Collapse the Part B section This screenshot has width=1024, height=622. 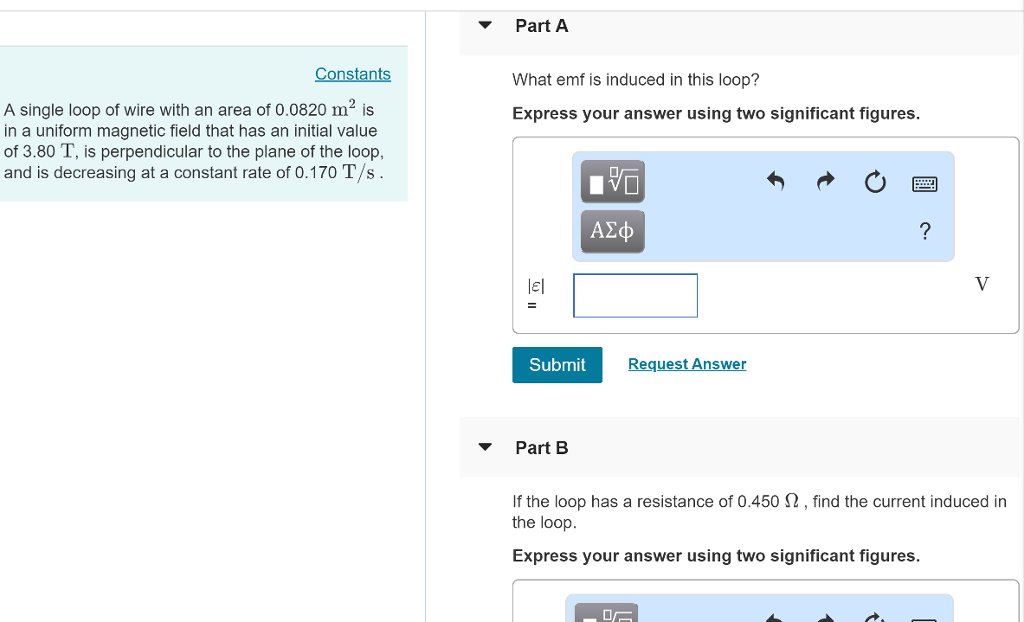click(x=484, y=447)
